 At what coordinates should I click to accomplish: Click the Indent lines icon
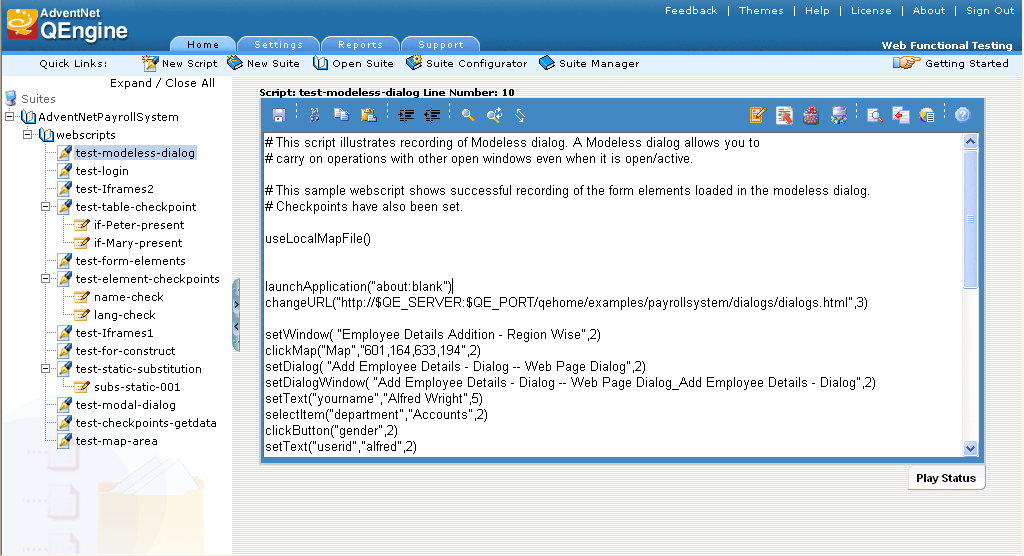coord(406,116)
